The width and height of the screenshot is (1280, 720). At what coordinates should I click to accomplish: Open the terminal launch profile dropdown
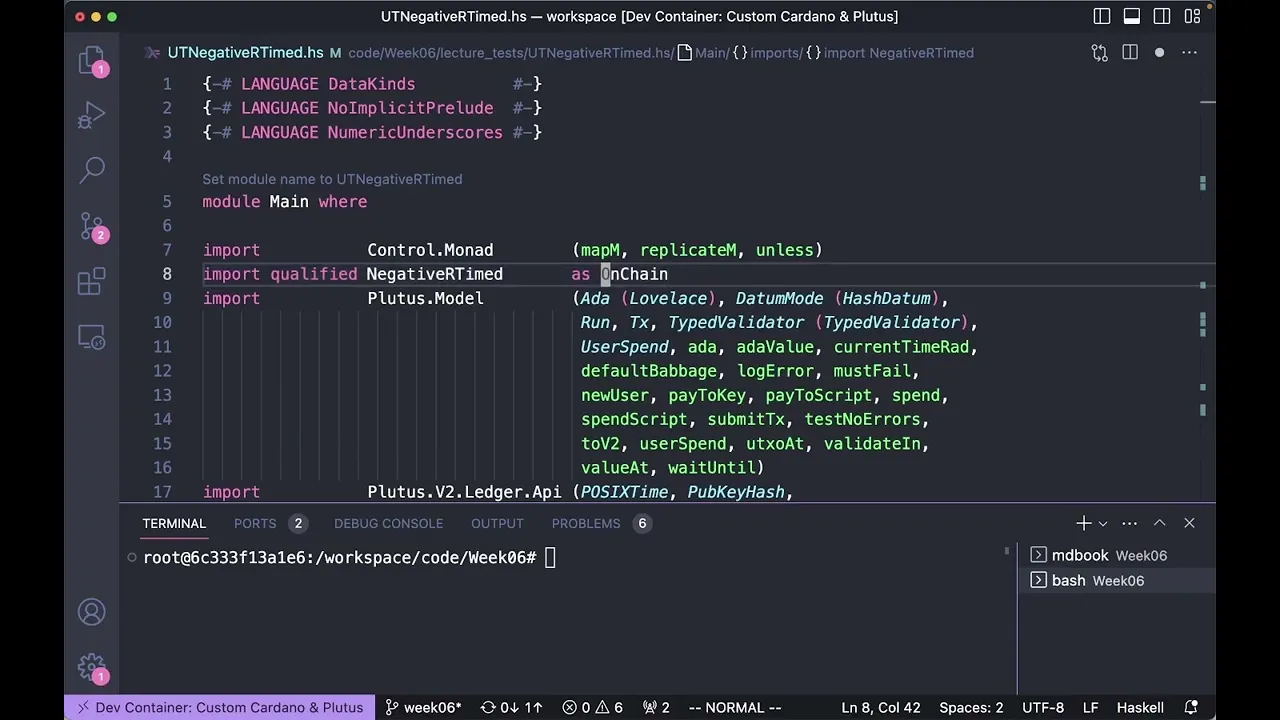1103,522
